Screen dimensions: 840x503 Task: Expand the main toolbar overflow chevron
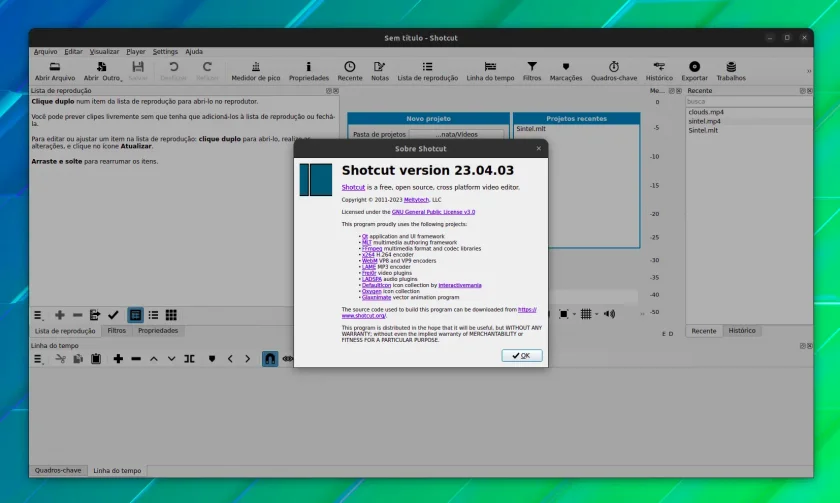click(809, 71)
